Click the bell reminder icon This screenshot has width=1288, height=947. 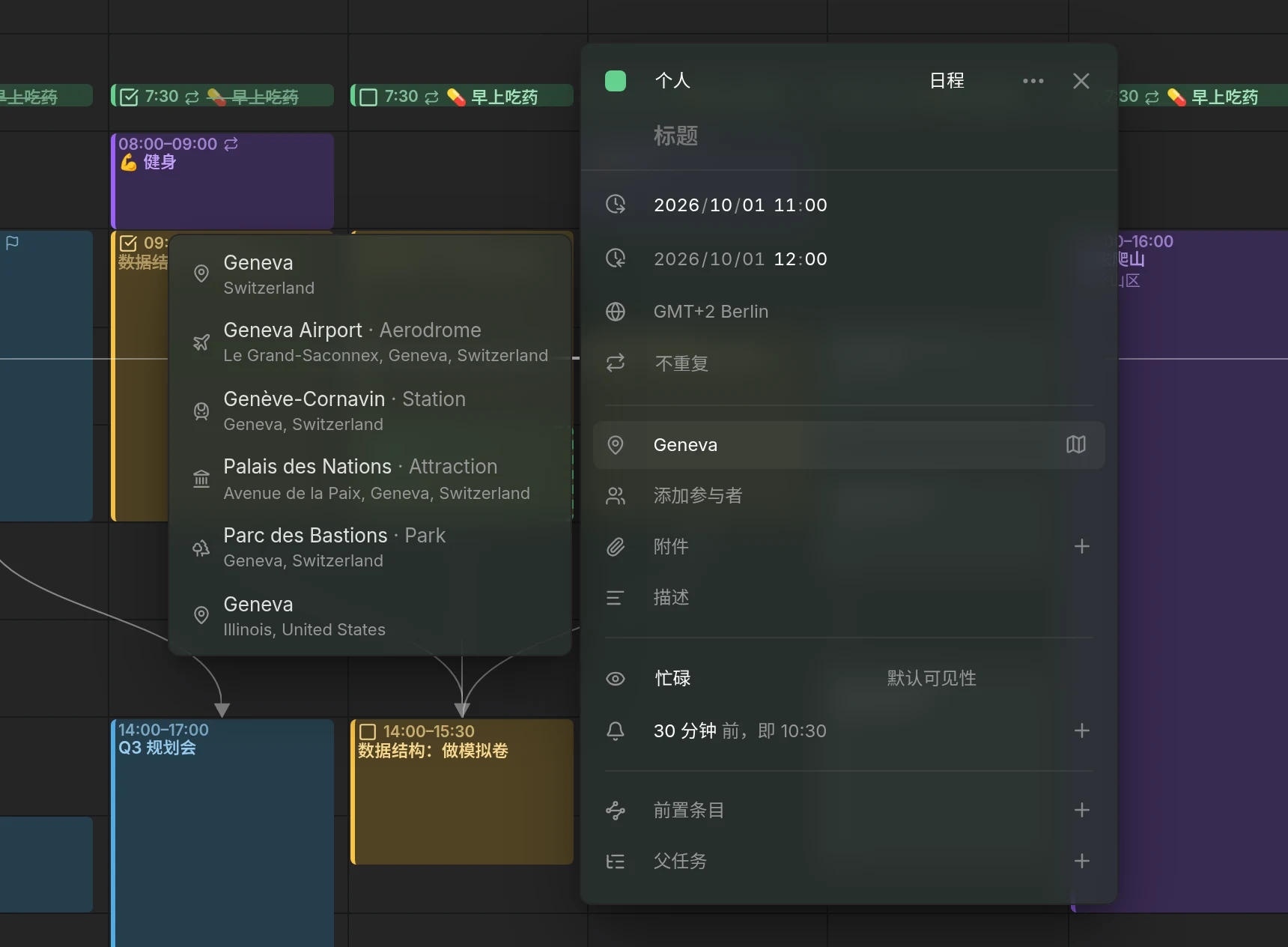(616, 731)
